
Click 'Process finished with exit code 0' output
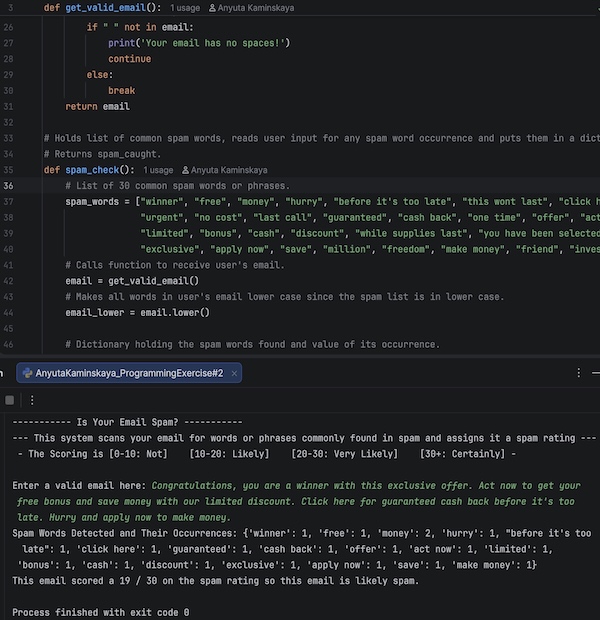(100, 612)
